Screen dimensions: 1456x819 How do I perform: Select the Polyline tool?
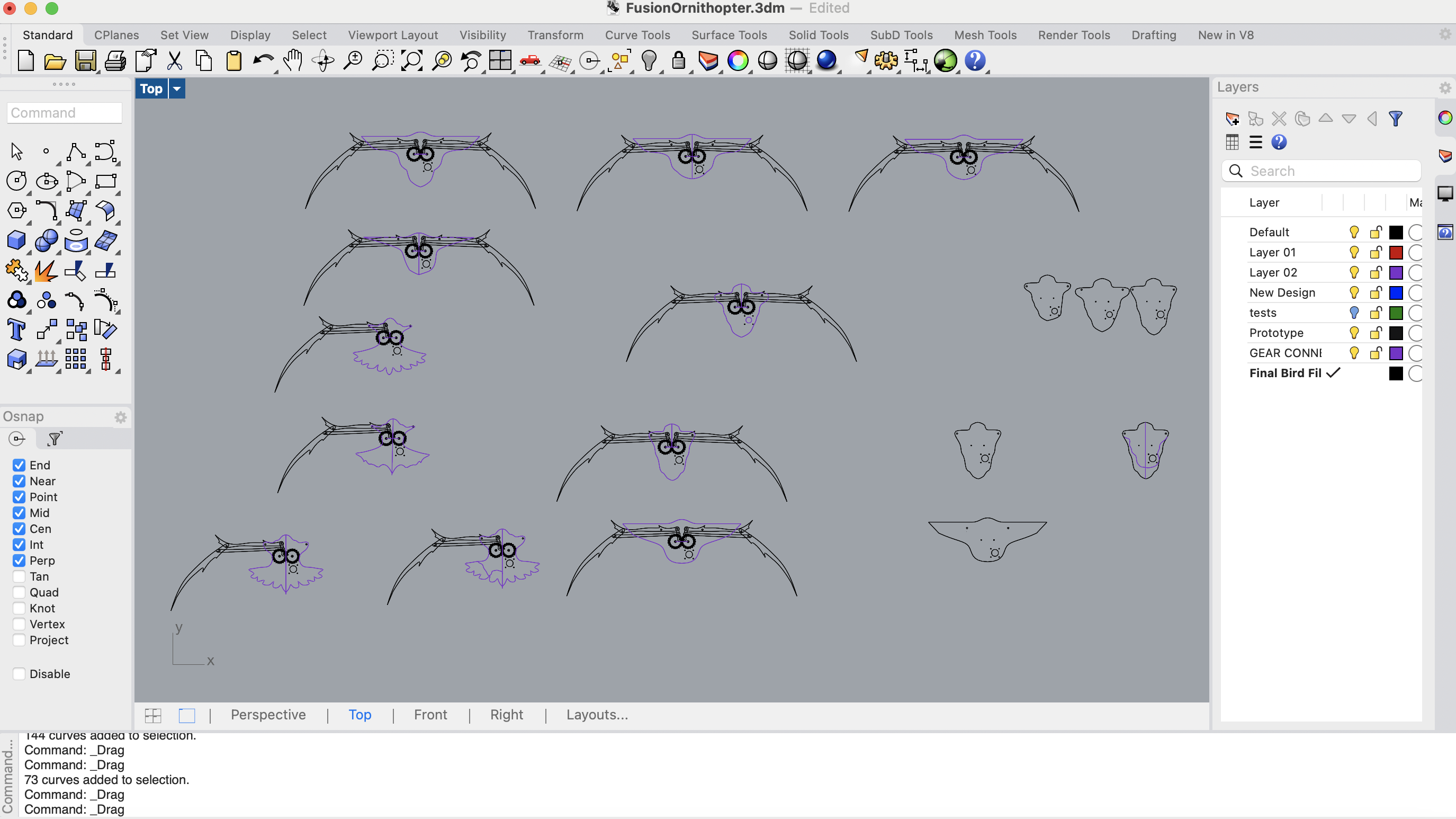click(x=76, y=152)
